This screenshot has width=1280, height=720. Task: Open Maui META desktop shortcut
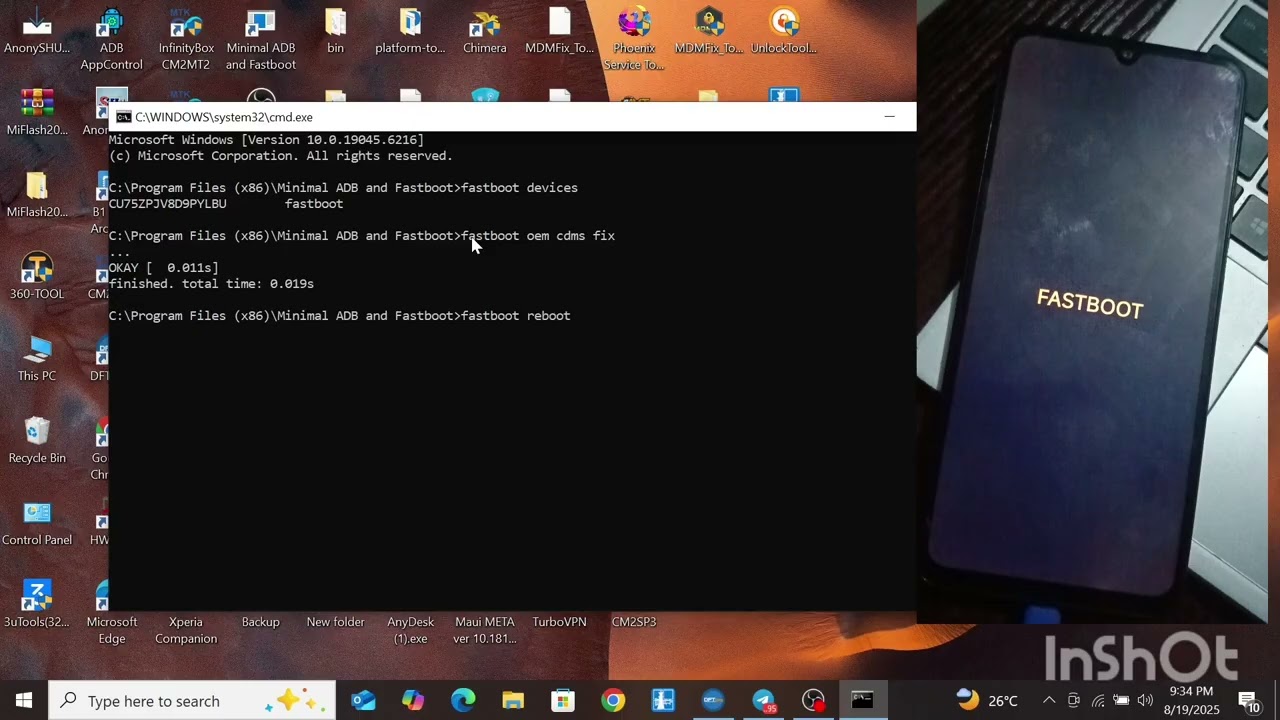[x=485, y=629]
